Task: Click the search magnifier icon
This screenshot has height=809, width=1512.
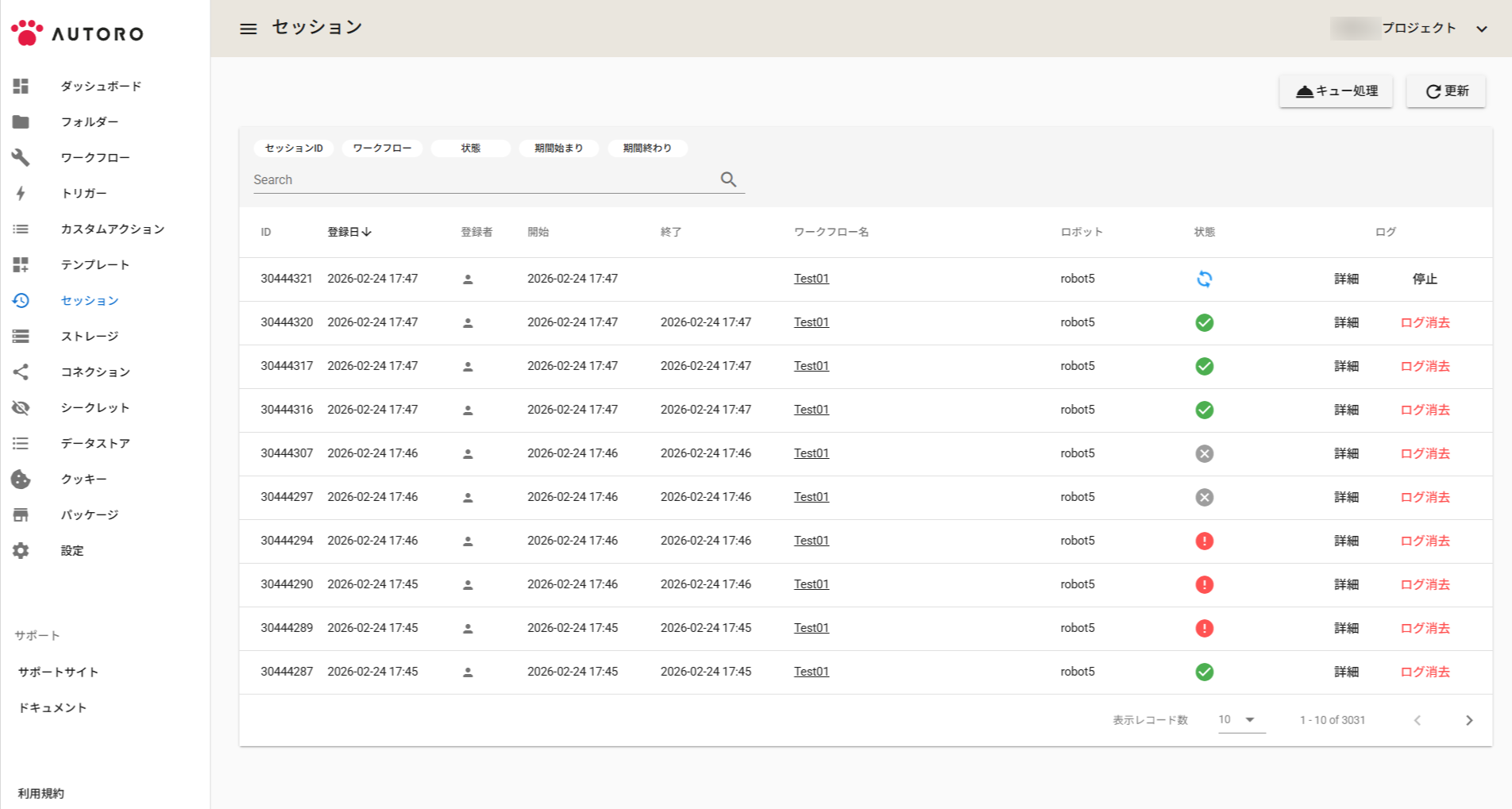Action: coord(728,179)
